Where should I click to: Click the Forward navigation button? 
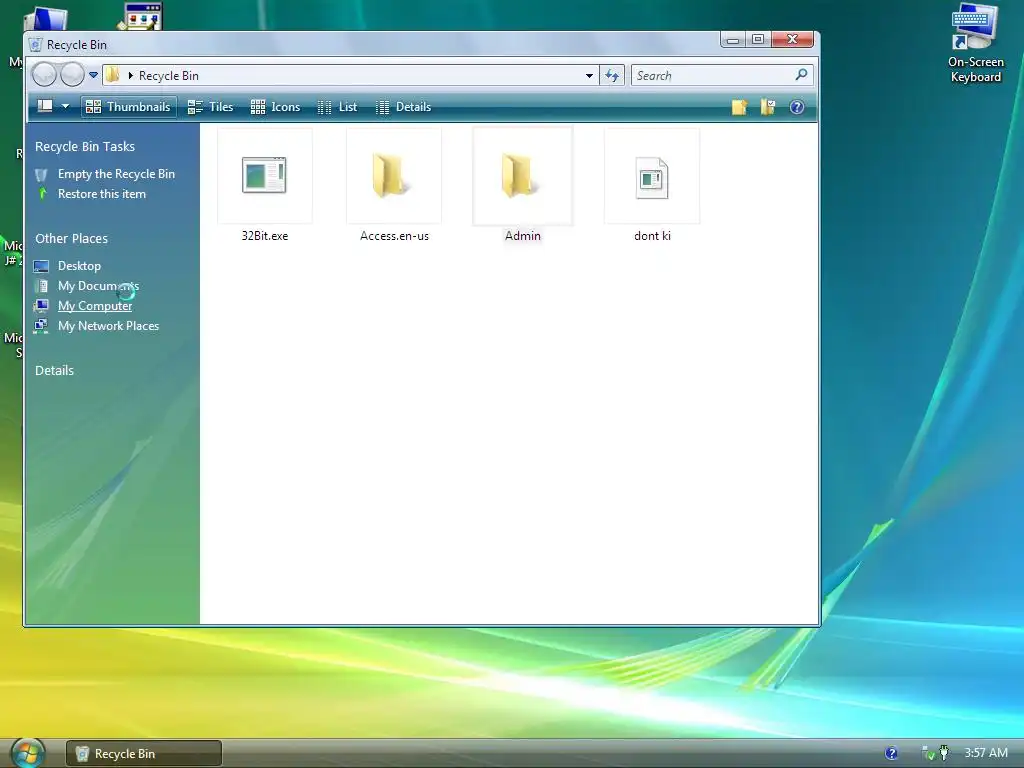click(x=72, y=75)
